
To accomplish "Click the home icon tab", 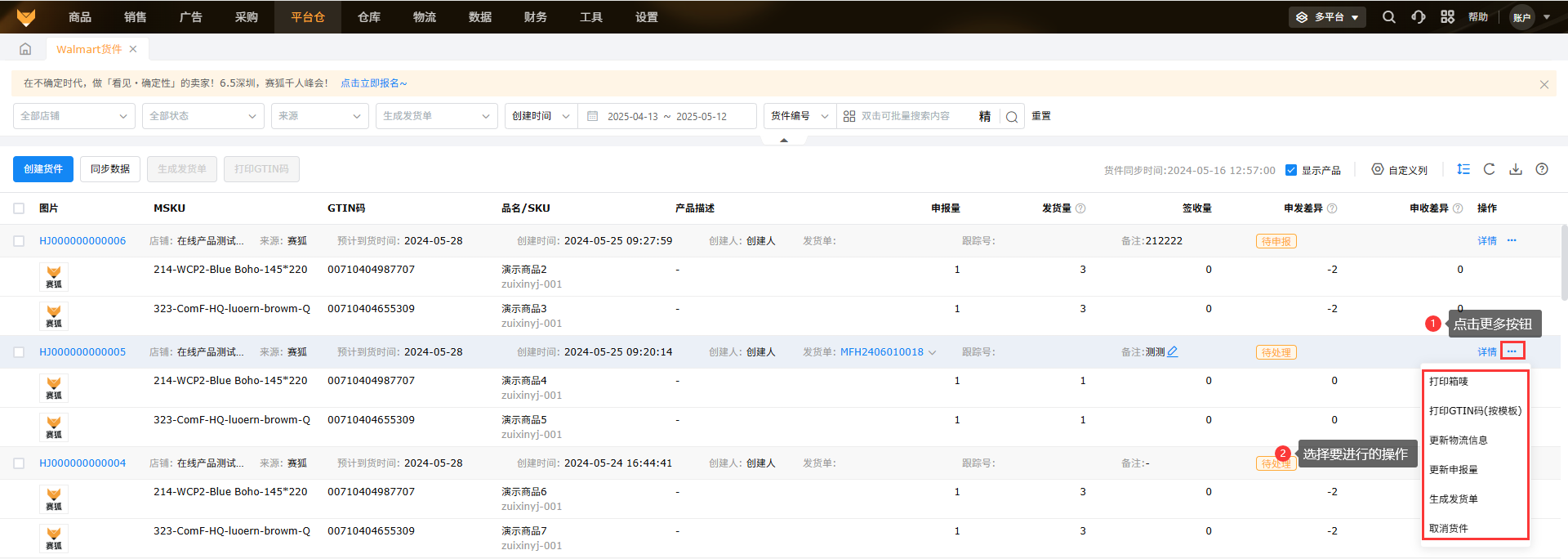I will pyautogui.click(x=25, y=49).
